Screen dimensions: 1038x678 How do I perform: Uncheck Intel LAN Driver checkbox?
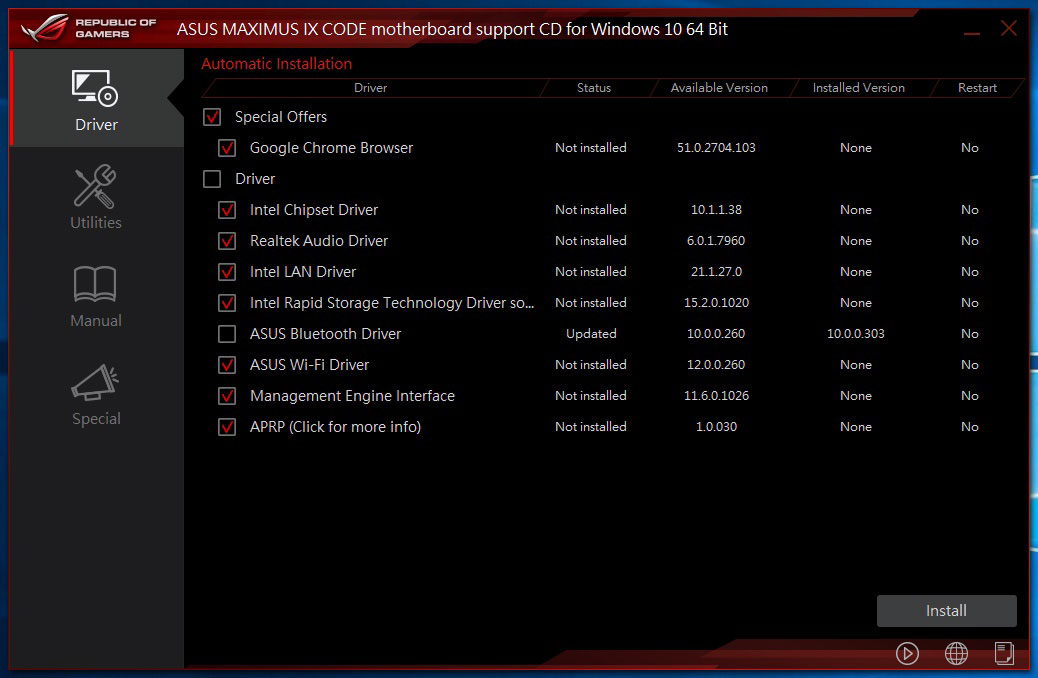coord(227,272)
